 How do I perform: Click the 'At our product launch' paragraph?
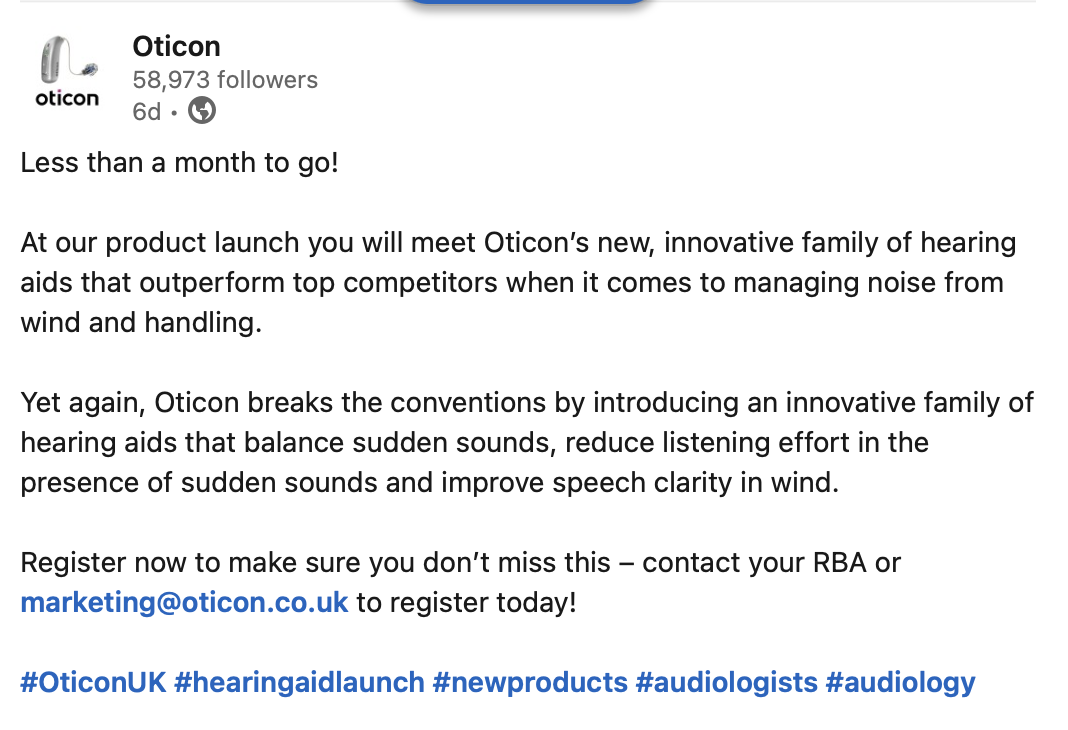click(518, 283)
